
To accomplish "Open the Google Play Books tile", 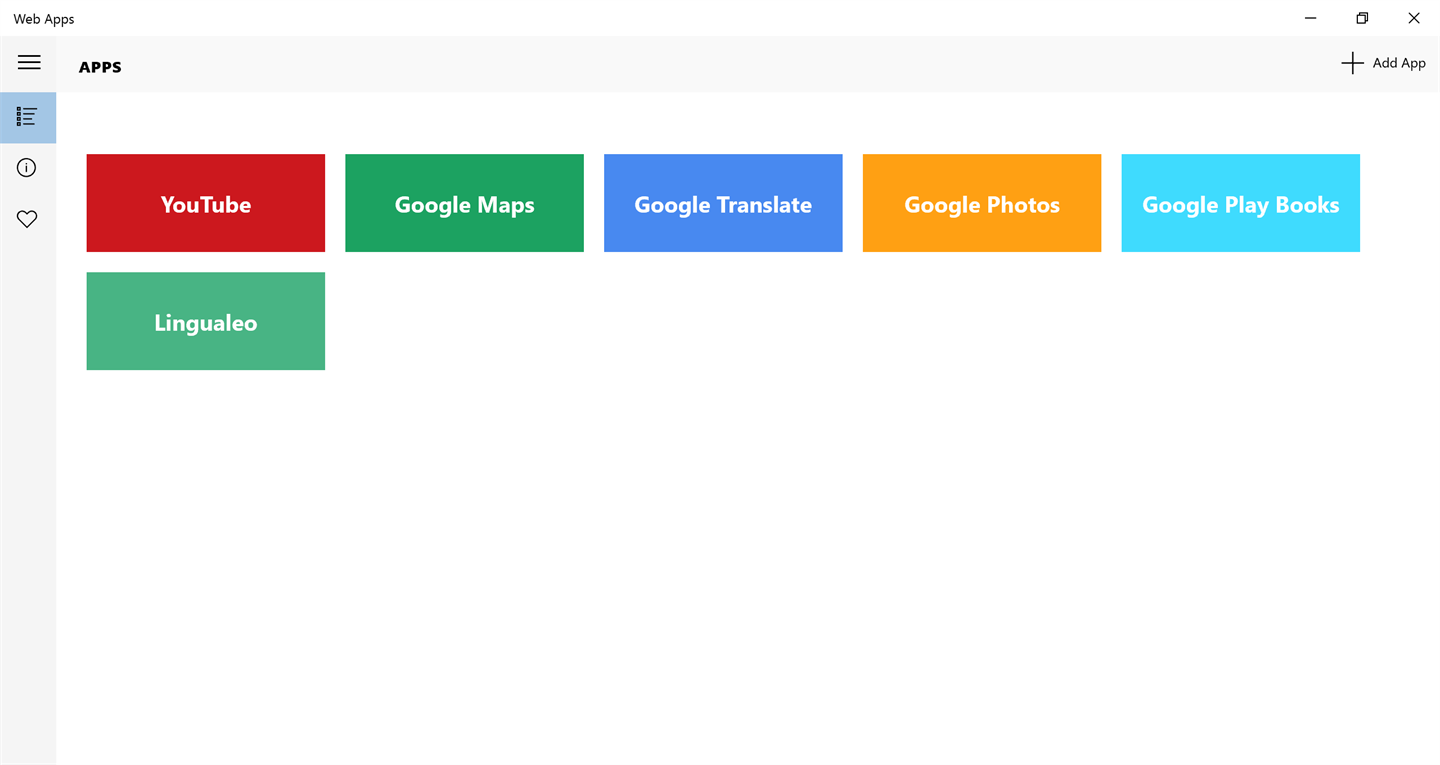I will click(1240, 203).
